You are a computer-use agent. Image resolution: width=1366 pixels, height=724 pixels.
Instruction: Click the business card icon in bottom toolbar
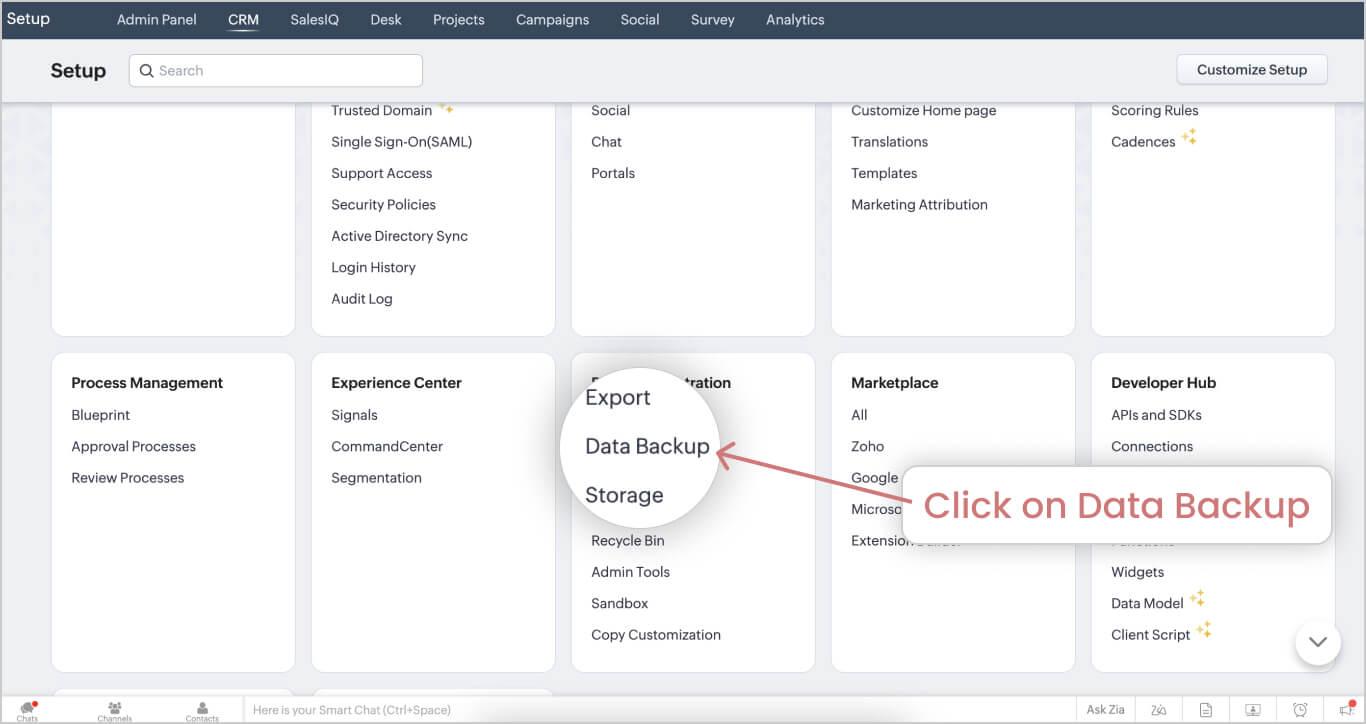click(1252, 709)
